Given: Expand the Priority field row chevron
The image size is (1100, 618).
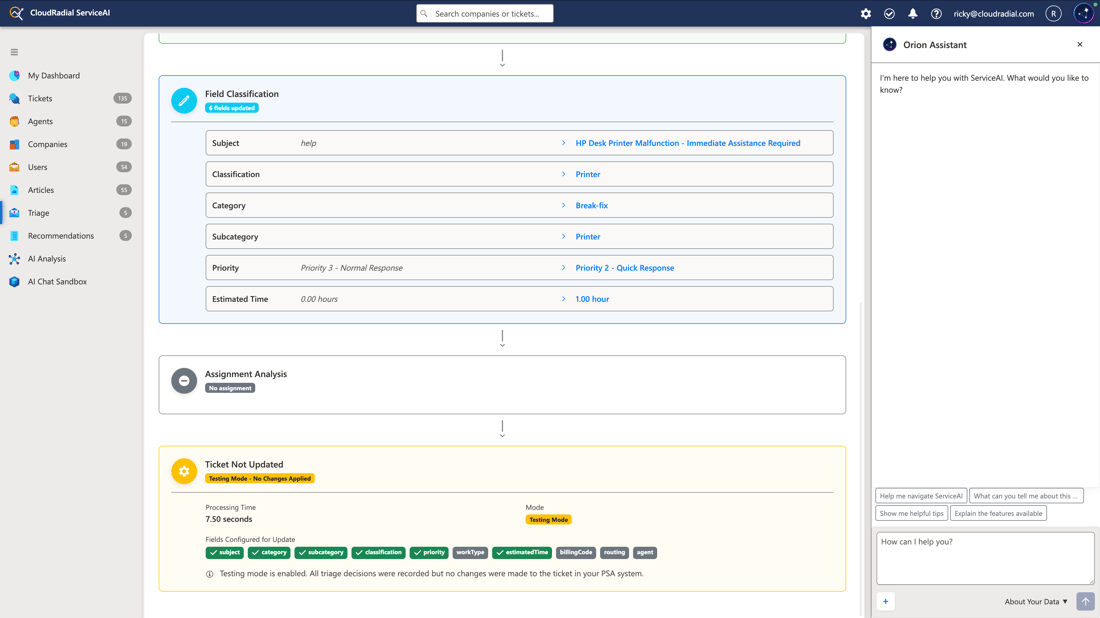Looking at the screenshot, I should pos(561,267).
